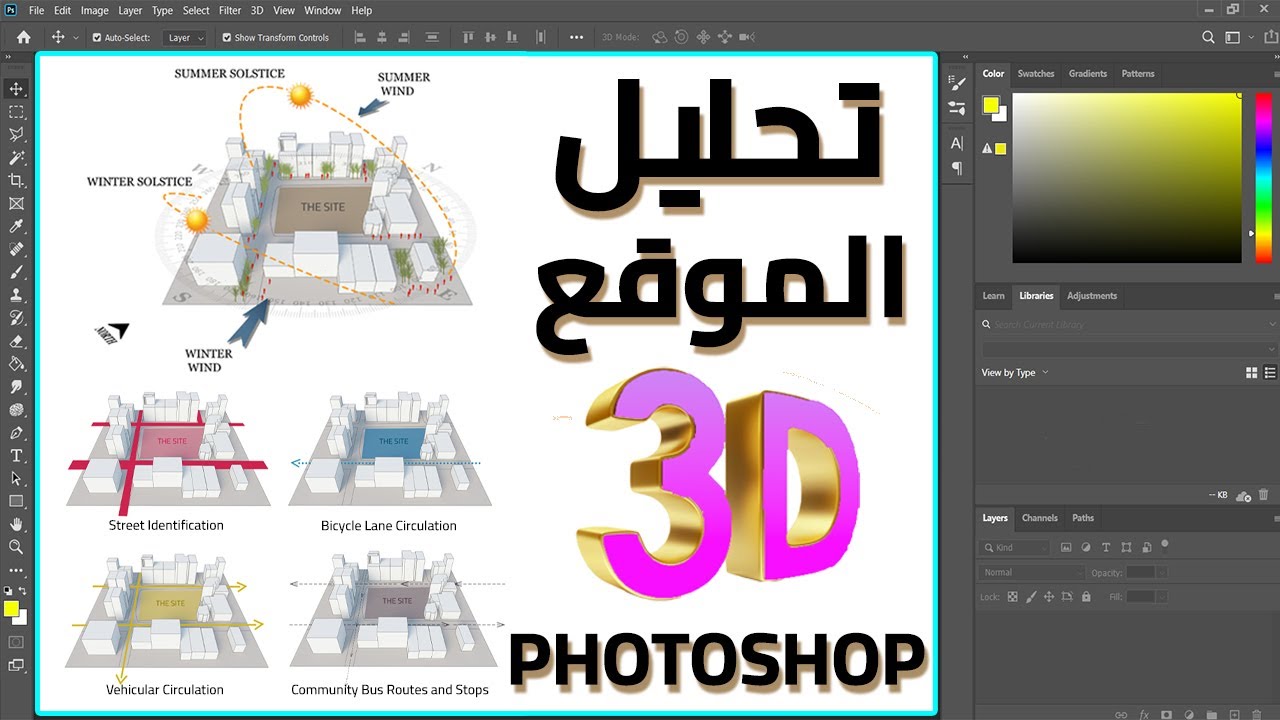Viewport: 1280px width, 720px height.
Task: Select the Rectangle shape tool
Action: point(16,501)
